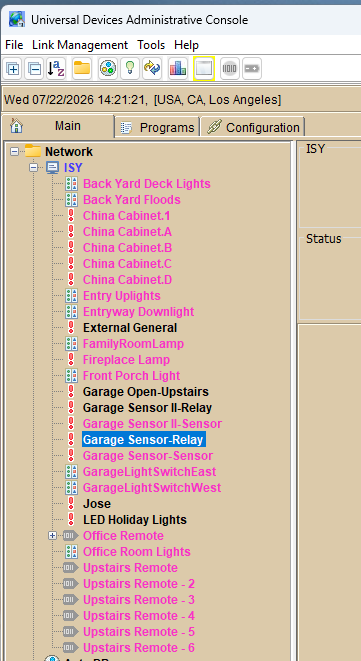Expand the Office Remote node

pos(52,536)
